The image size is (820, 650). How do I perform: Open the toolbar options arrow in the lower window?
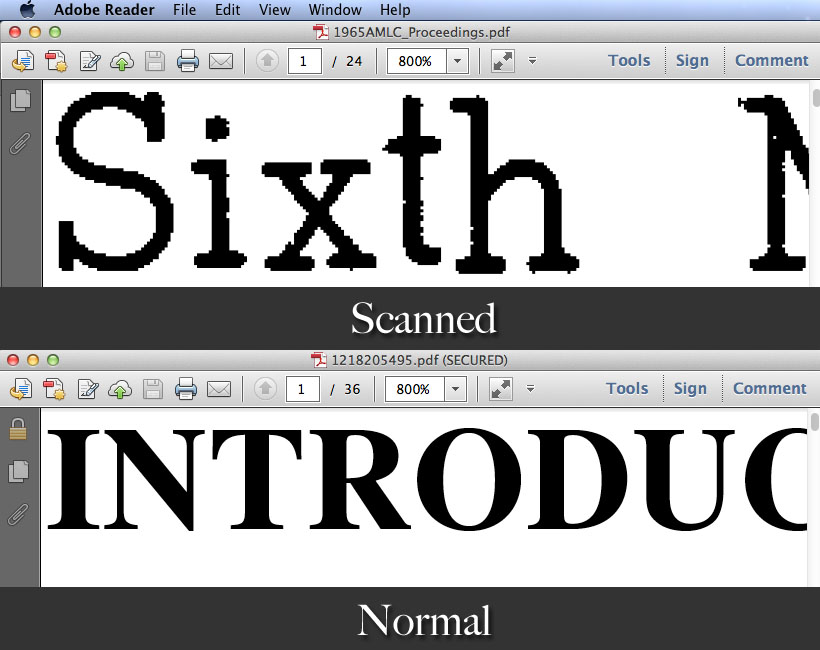pyautogui.click(x=530, y=389)
